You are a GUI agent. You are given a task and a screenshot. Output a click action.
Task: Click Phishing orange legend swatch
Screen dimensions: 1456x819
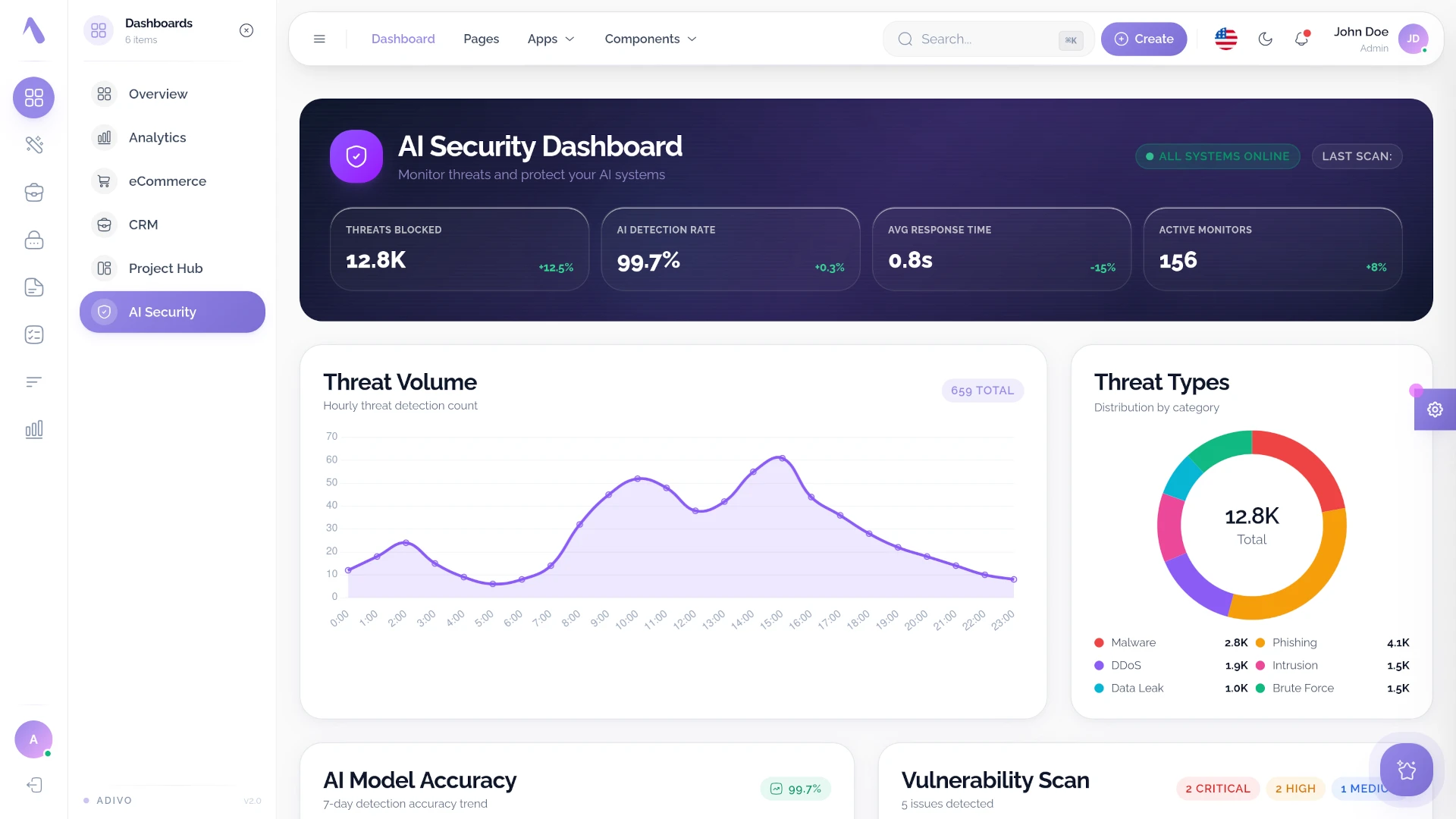1260,642
